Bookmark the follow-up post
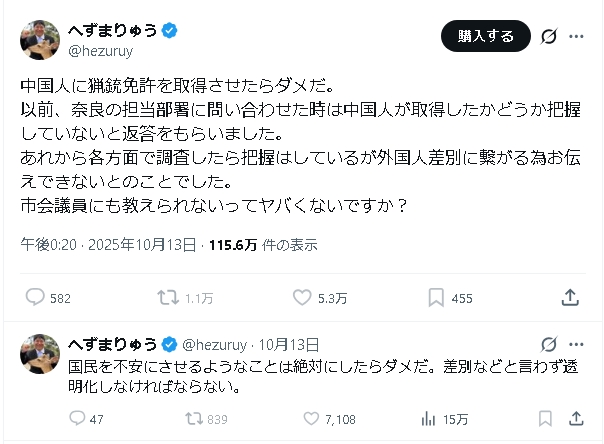This screenshot has height=444, width=604. pos(545,419)
